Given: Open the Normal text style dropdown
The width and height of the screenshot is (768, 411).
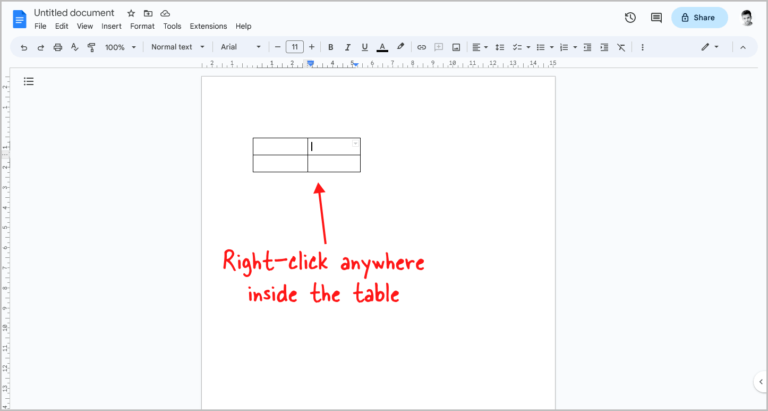Looking at the screenshot, I should (177, 47).
